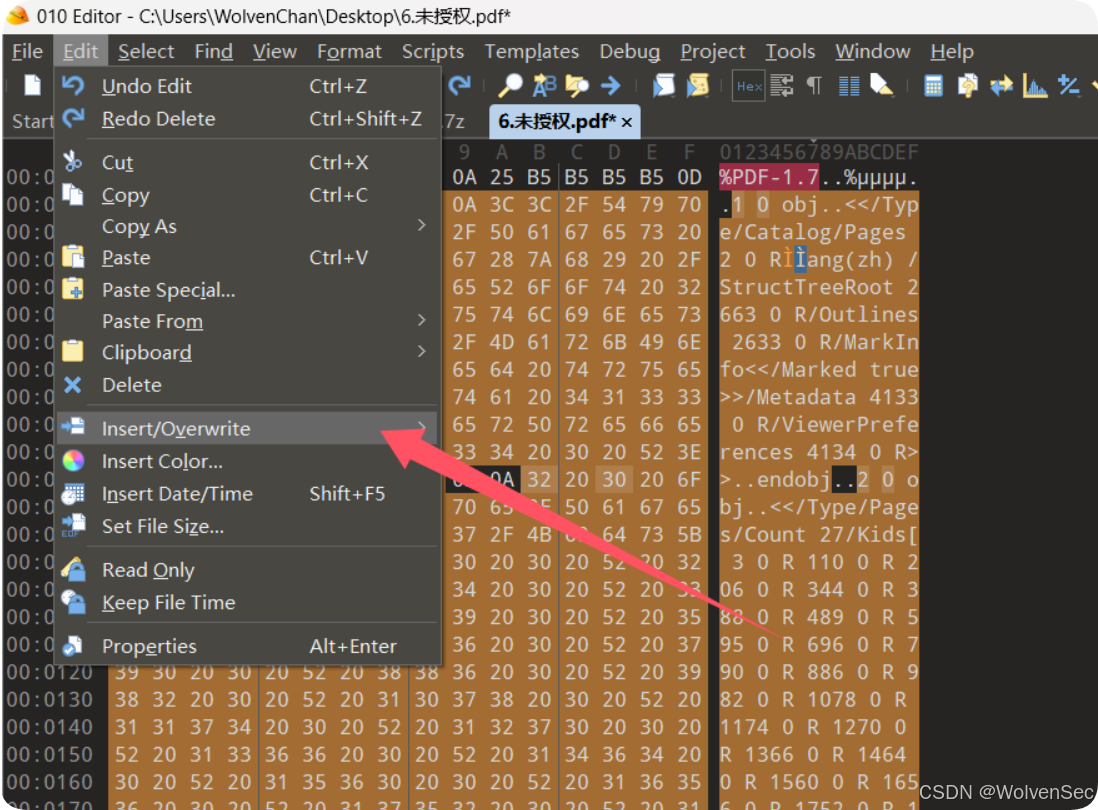
Task: Expand the Clipboard submenu
Action: pyautogui.click(x=247, y=352)
